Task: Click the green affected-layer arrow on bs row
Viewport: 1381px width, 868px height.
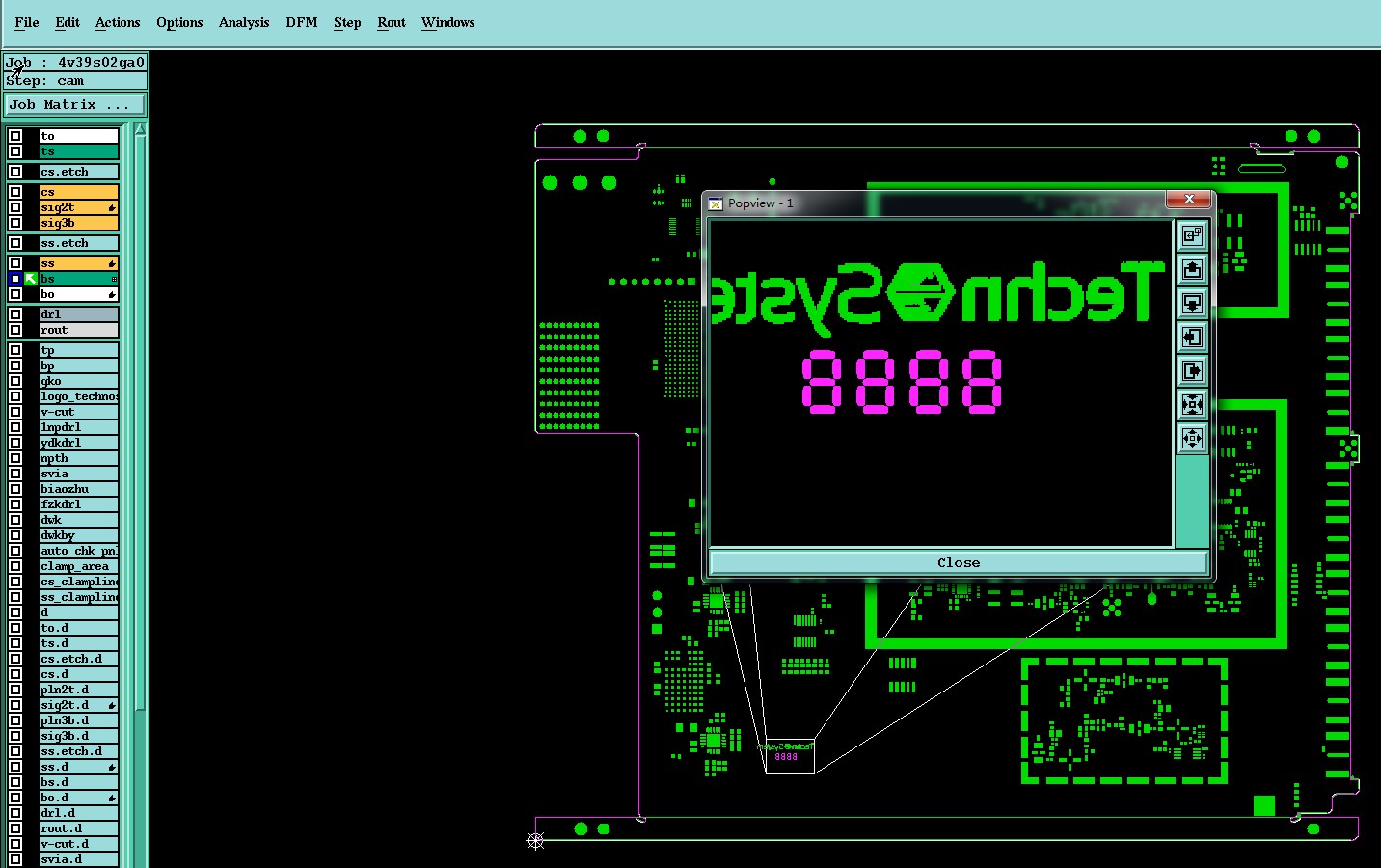Action: click(x=31, y=279)
